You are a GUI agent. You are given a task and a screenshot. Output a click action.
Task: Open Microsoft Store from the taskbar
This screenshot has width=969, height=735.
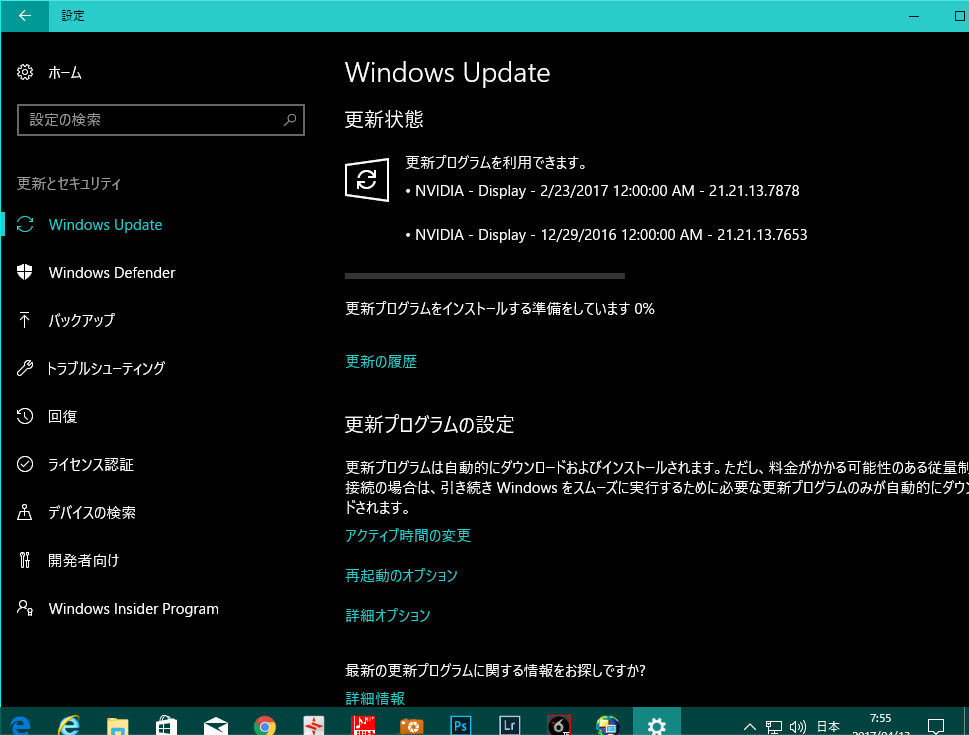[166, 724]
